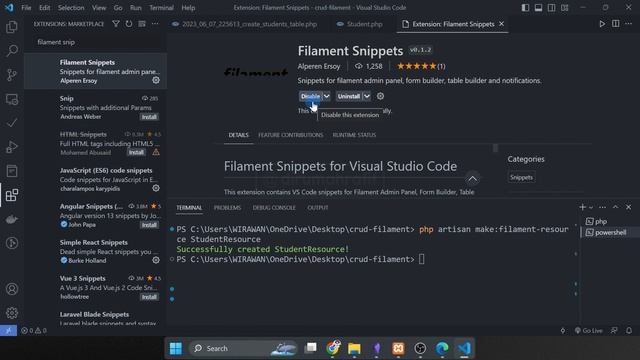Click Go Live in status bar

click(x=589, y=330)
